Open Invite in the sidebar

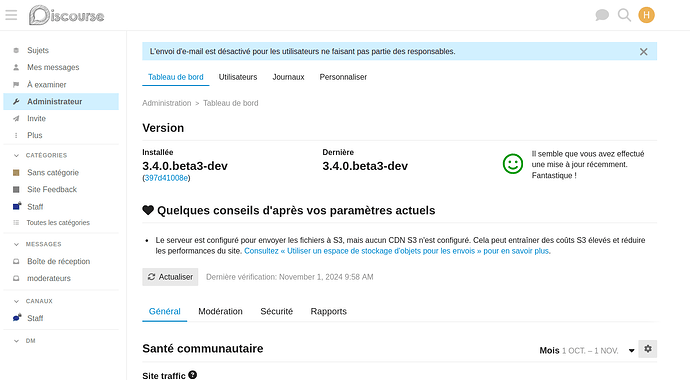61,118
